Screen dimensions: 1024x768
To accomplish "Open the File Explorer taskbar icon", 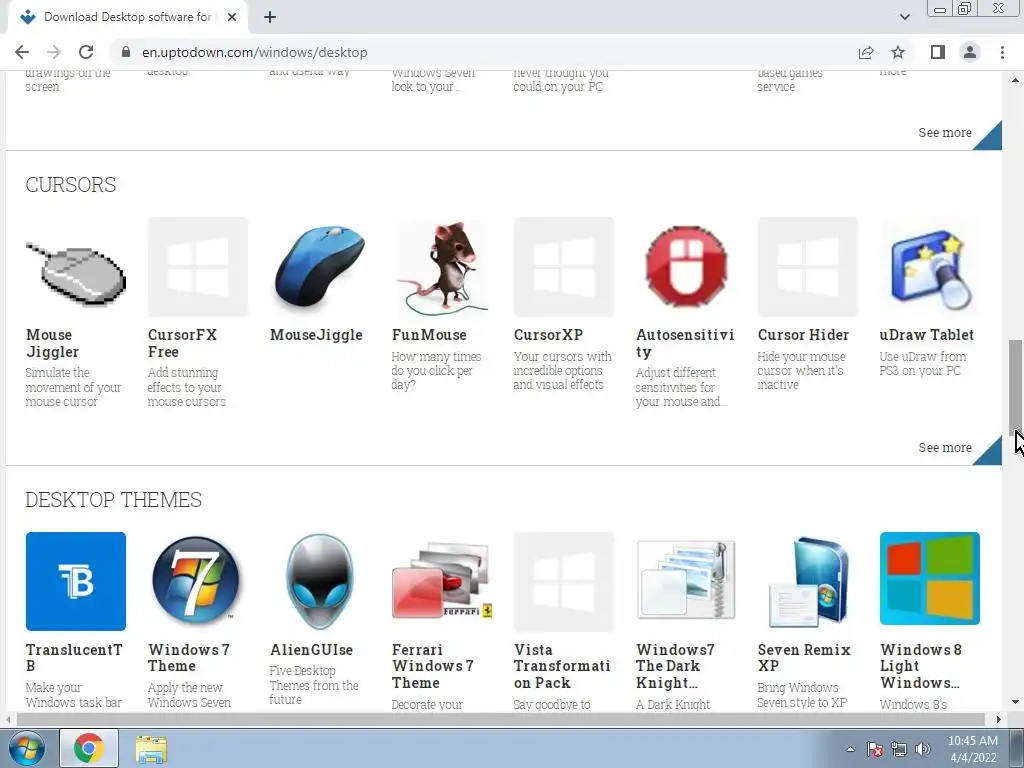I will [151, 748].
